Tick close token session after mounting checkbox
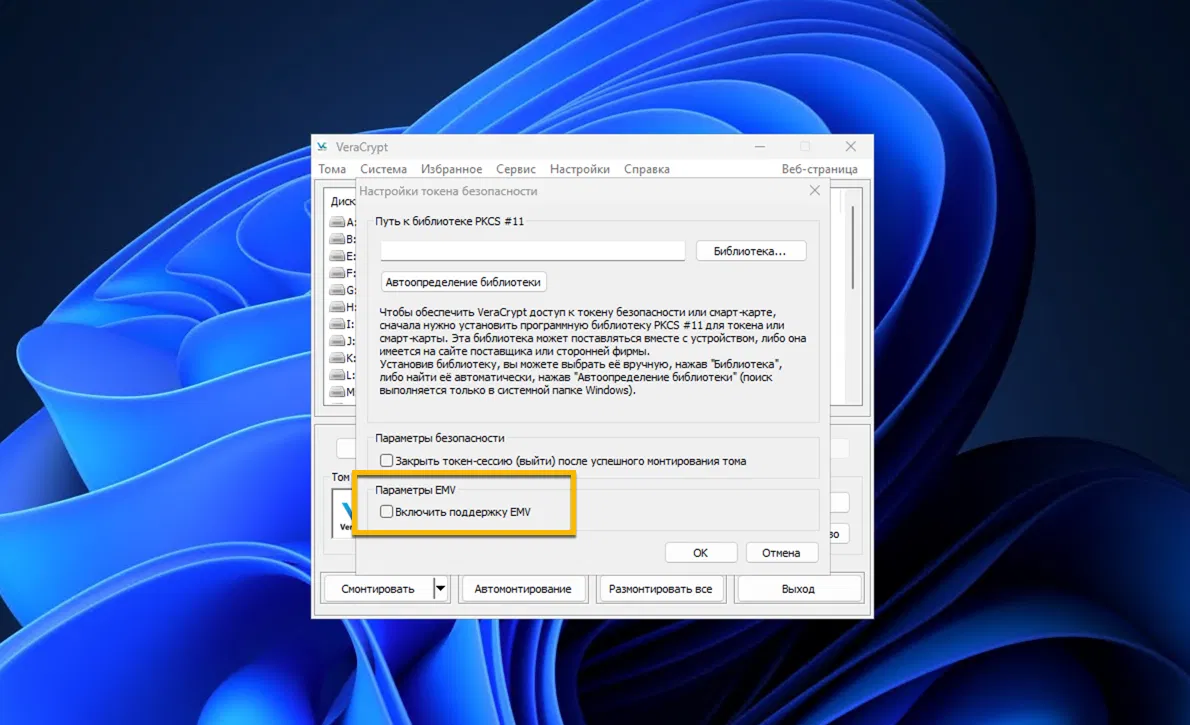This screenshot has width=1190, height=725. point(386,461)
